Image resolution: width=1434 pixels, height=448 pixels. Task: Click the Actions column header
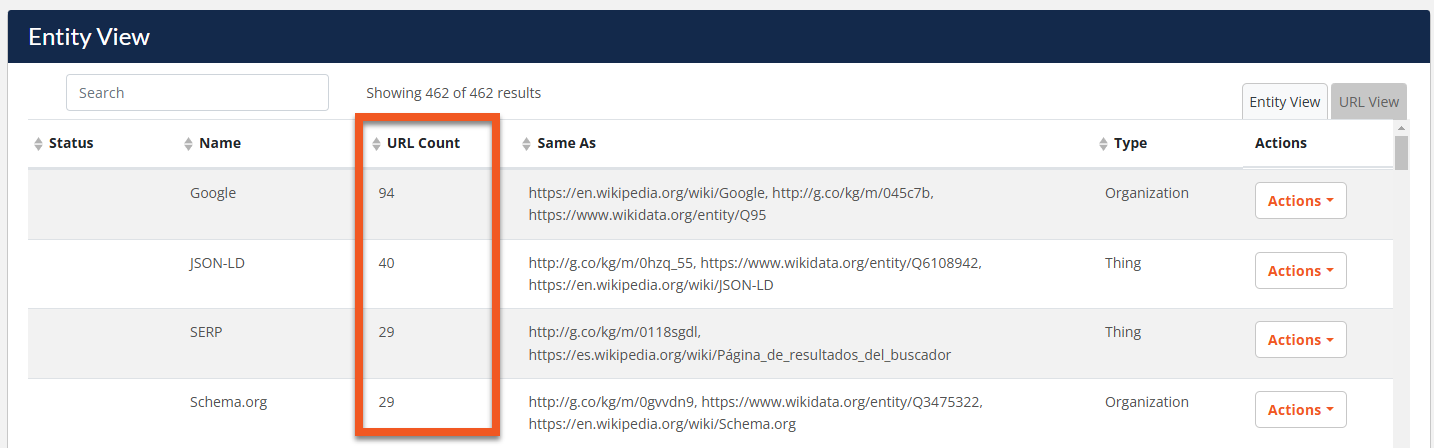click(x=1281, y=143)
